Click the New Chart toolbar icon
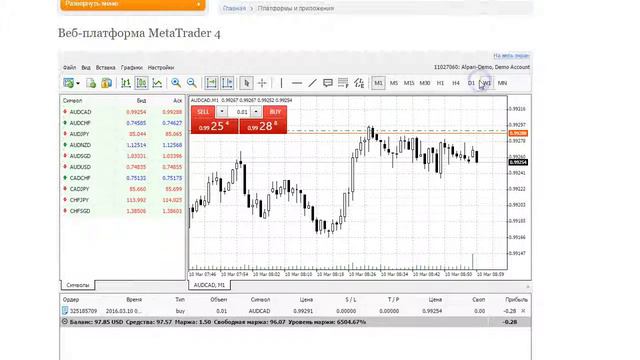The width and height of the screenshot is (640, 360). (x=68, y=83)
